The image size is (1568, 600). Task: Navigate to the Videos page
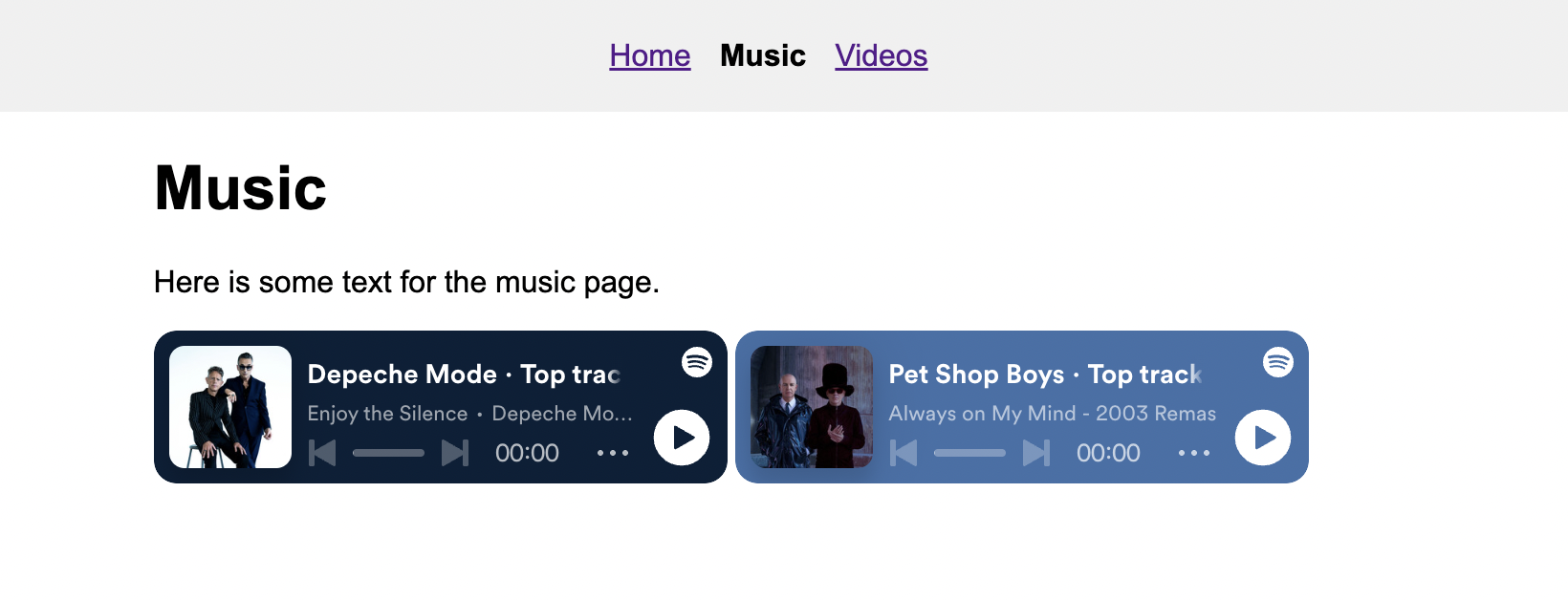pyautogui.click(x=881, y=55)
